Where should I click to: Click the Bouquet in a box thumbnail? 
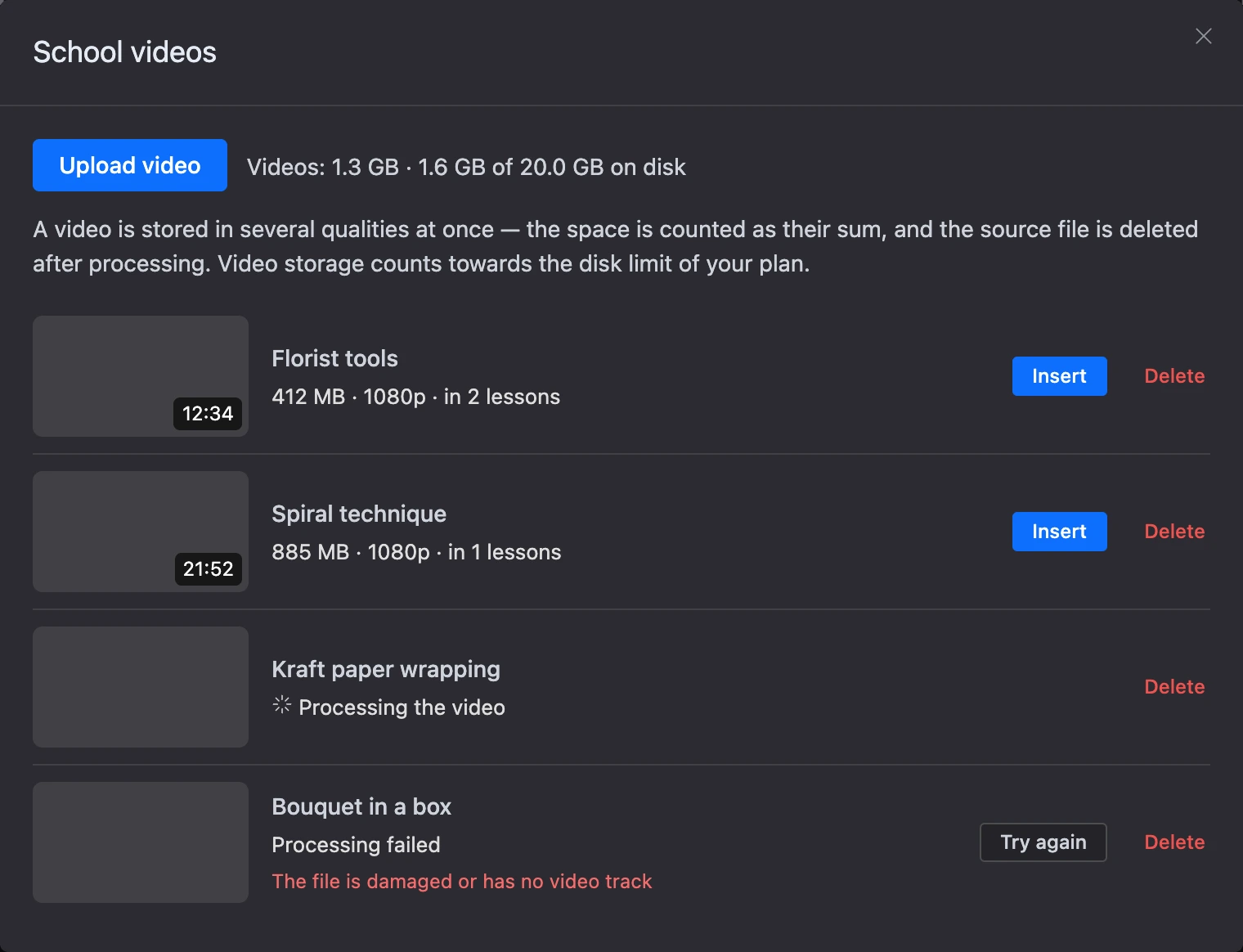pos(141,842)
